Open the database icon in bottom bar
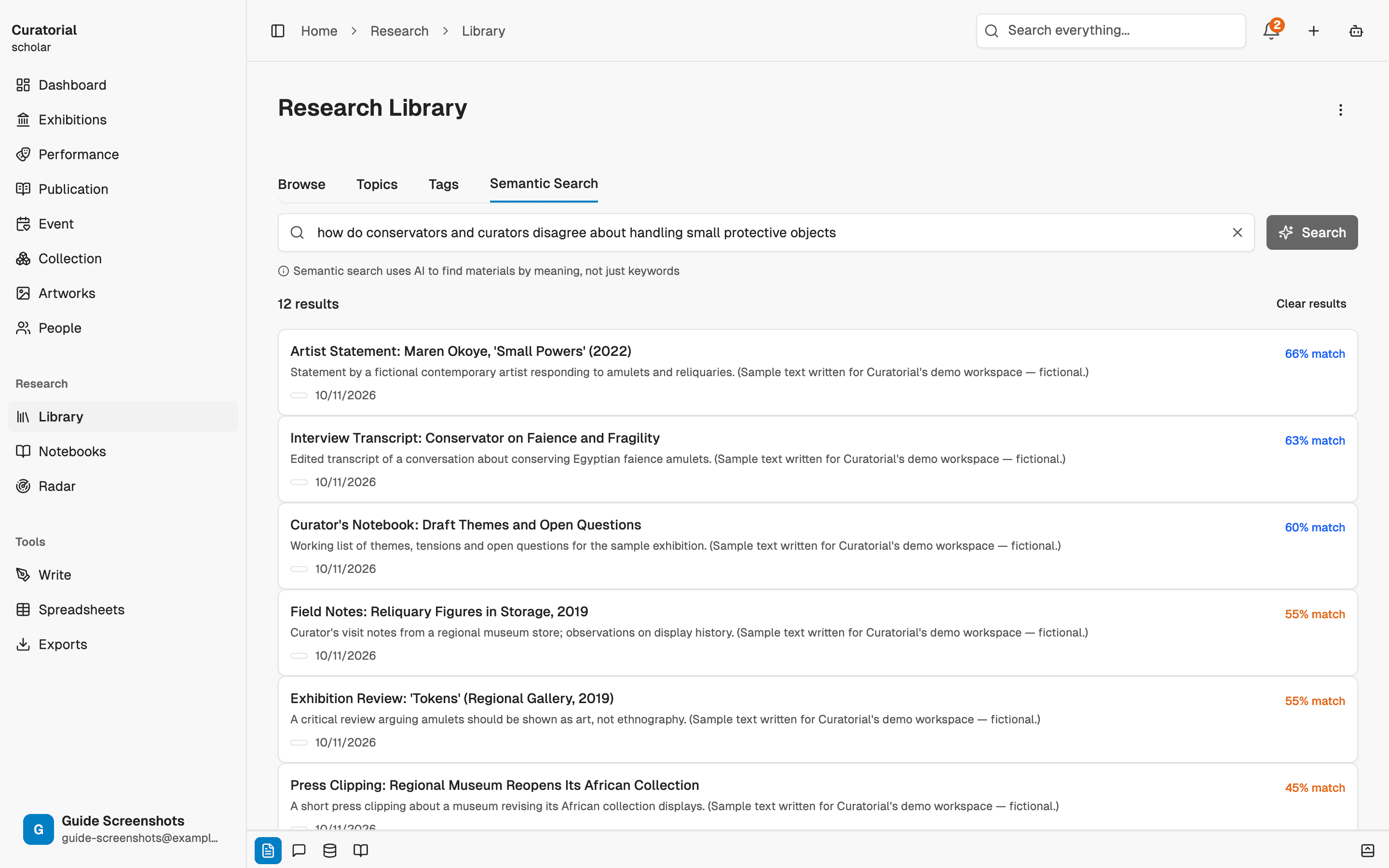Viewport: 1389px width, 868px height. tap(330, 850)
